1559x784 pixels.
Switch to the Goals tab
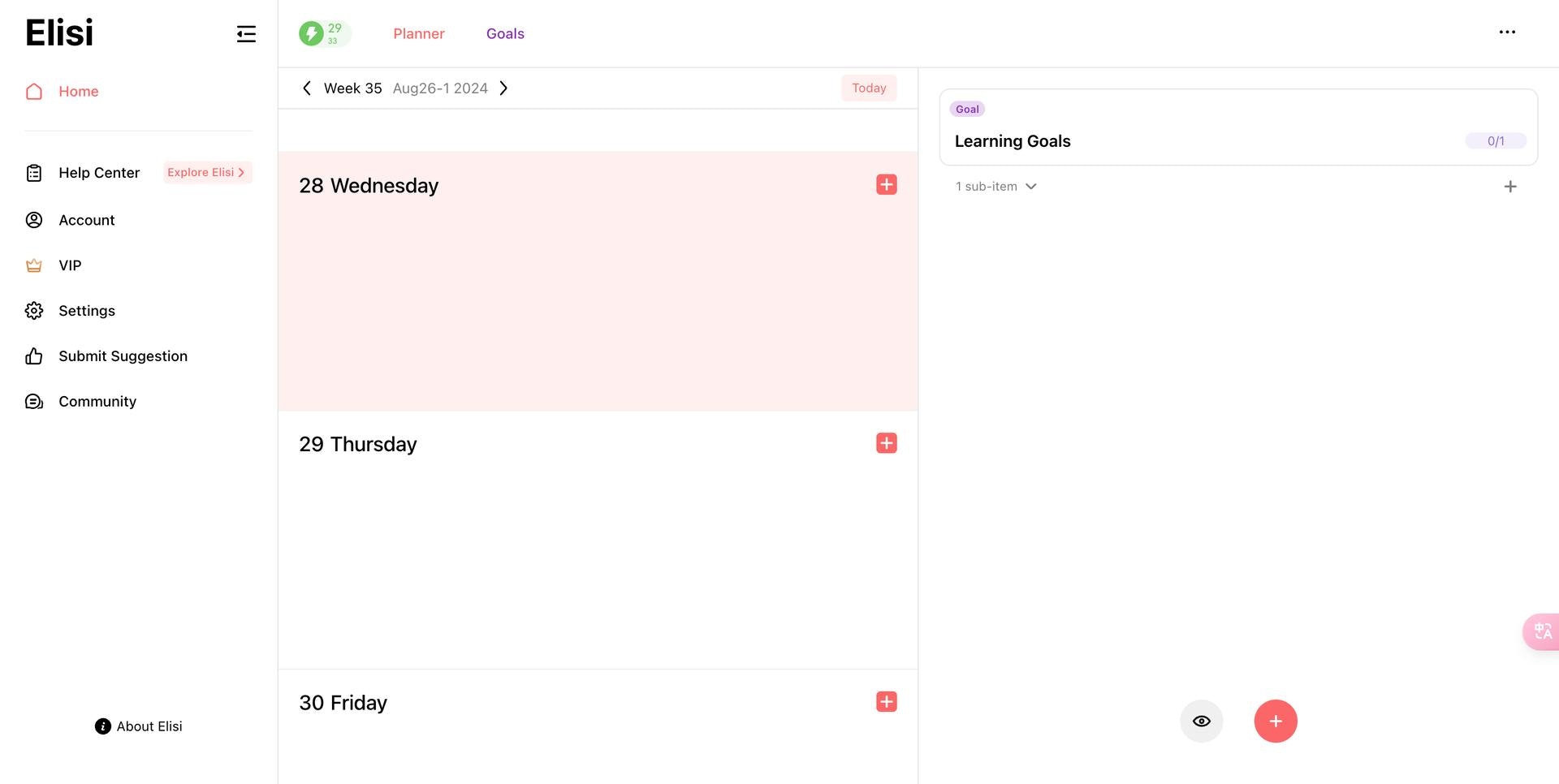click(x=505, y=33)
